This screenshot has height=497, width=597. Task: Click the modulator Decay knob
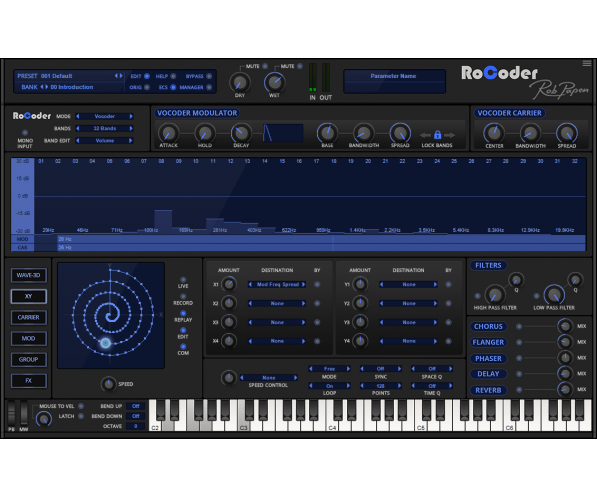(241, 133)
